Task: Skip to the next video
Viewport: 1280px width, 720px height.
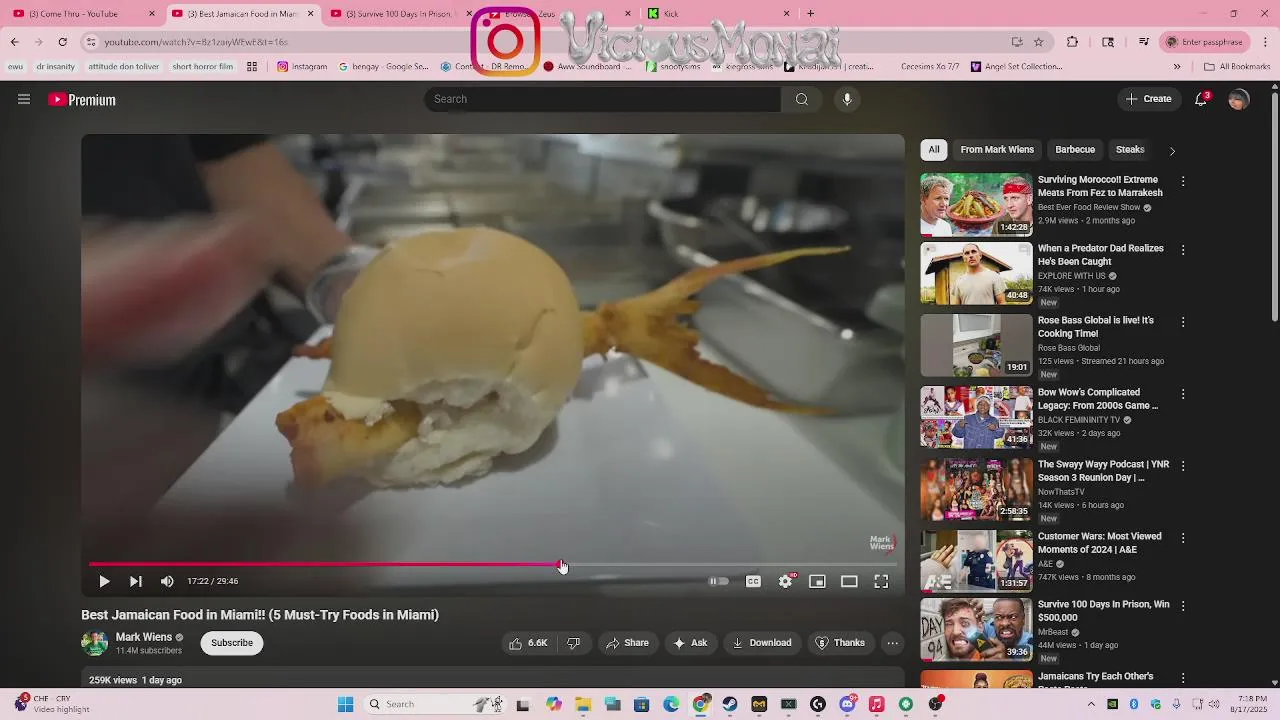Action: [136, 581]
